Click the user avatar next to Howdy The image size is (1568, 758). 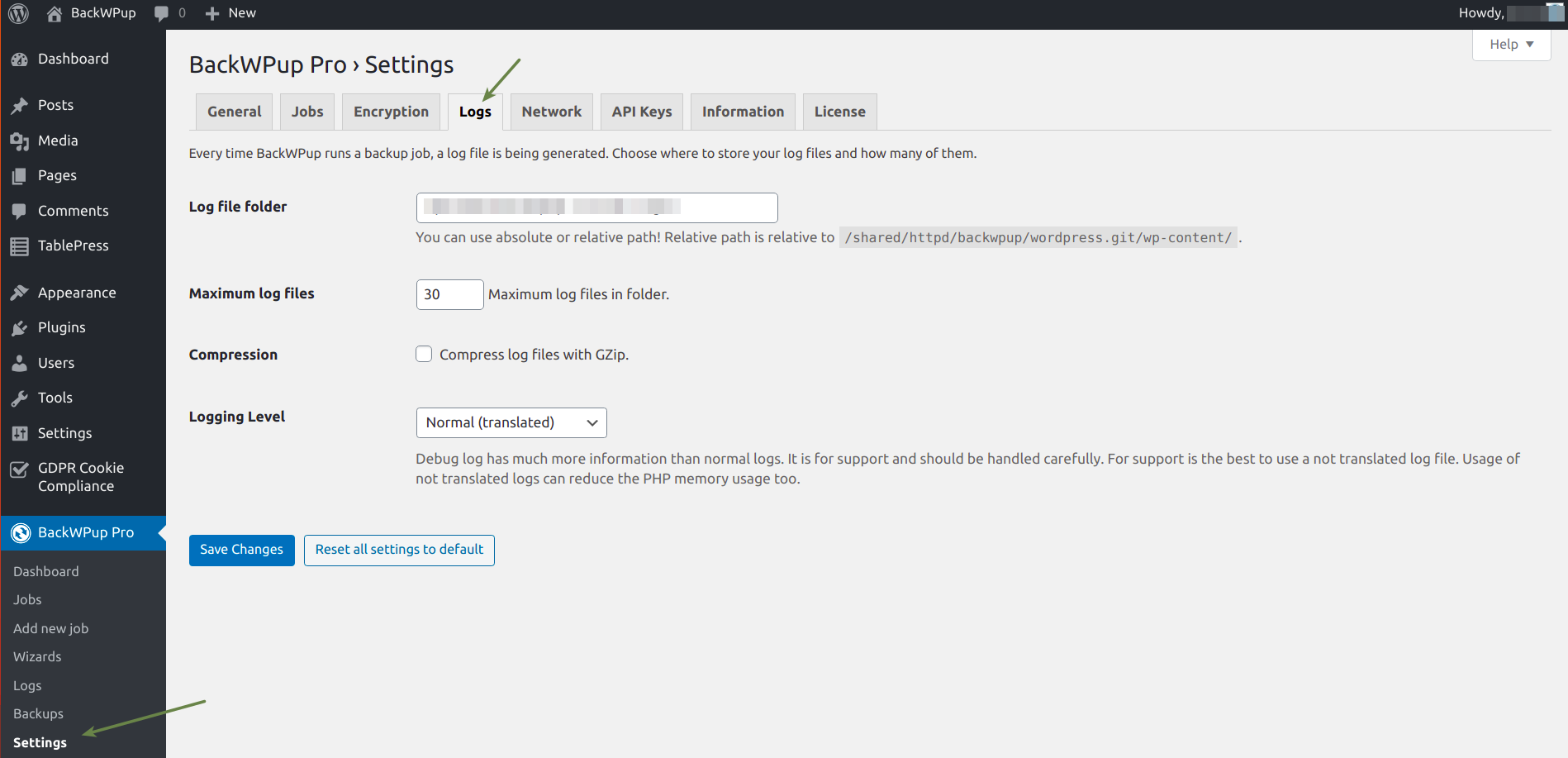click(x=1556, y=13)
